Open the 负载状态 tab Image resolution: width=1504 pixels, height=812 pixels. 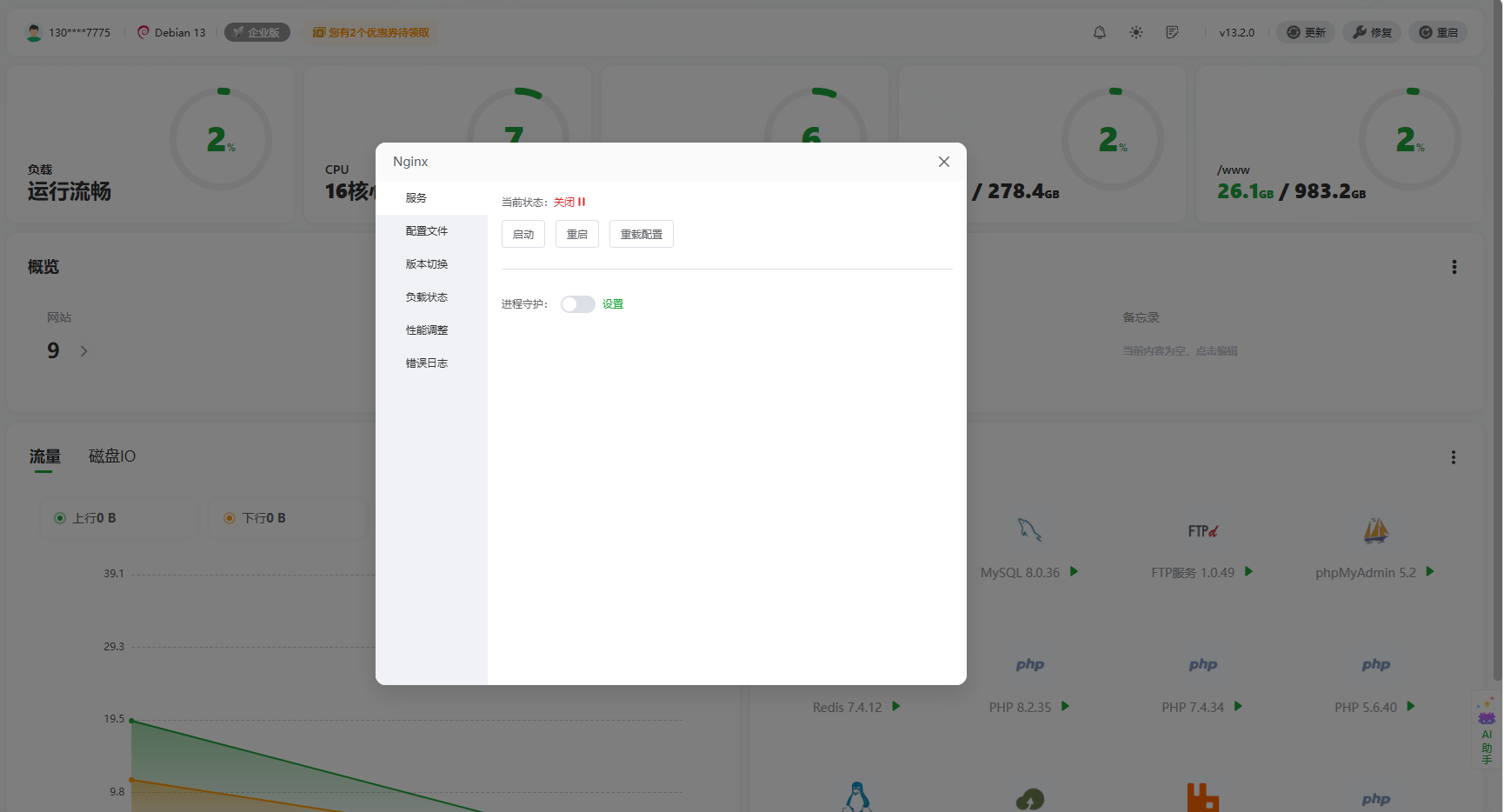click(x=431, y=297)
